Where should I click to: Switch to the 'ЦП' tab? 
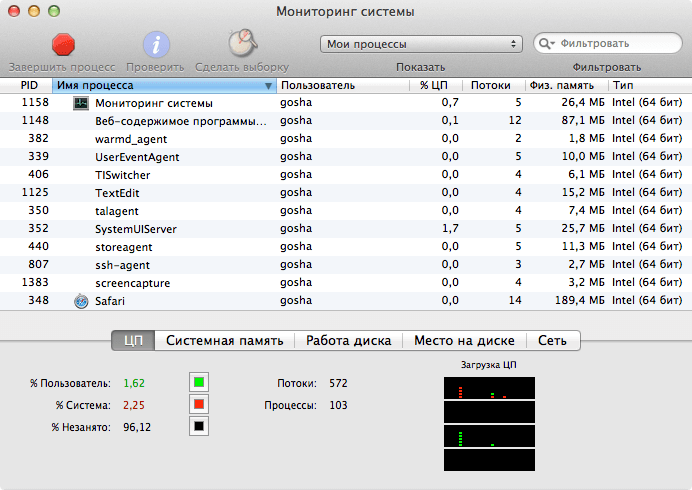[133, 340]
